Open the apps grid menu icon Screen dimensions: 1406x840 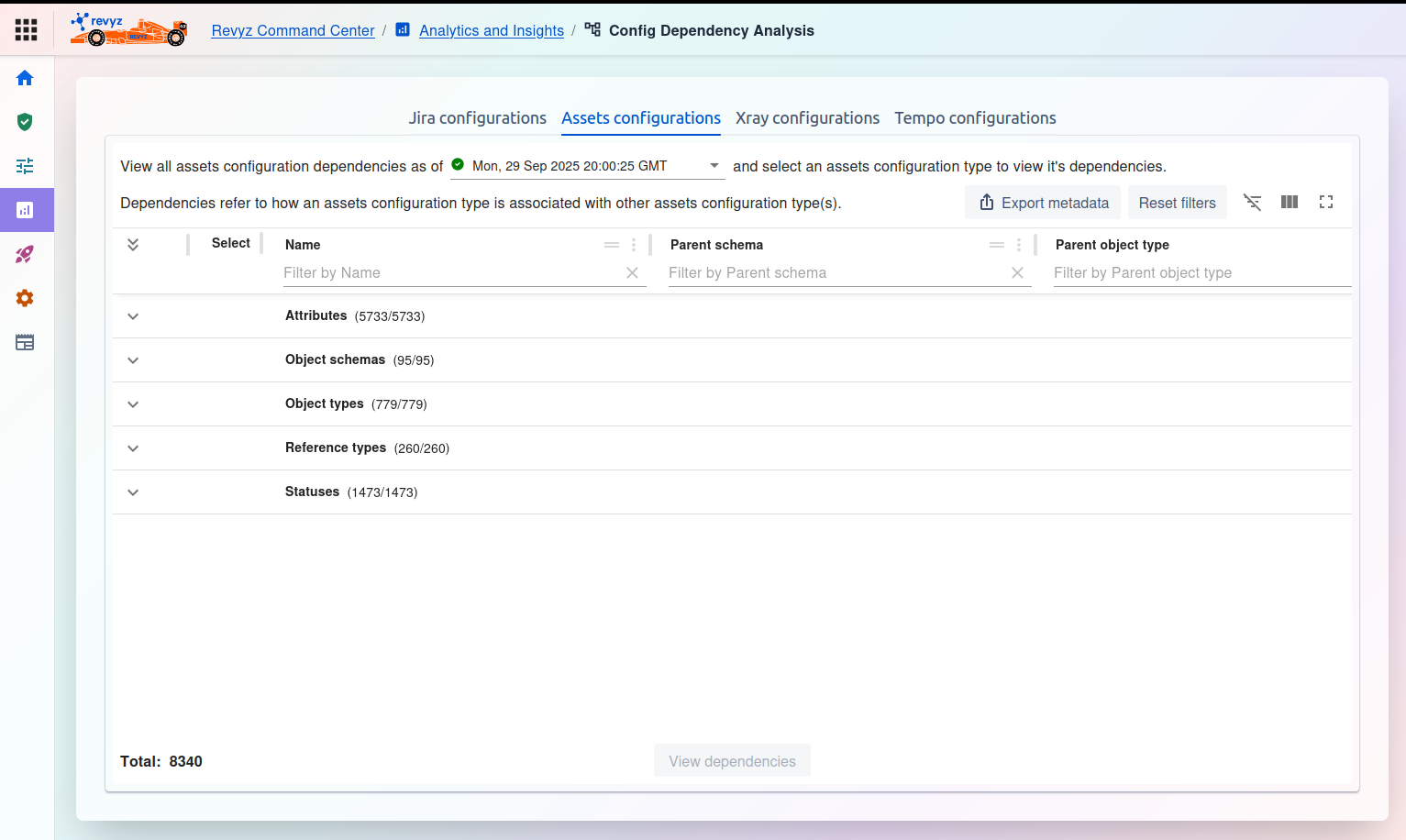pyautogui.click(x=26, y=30)
